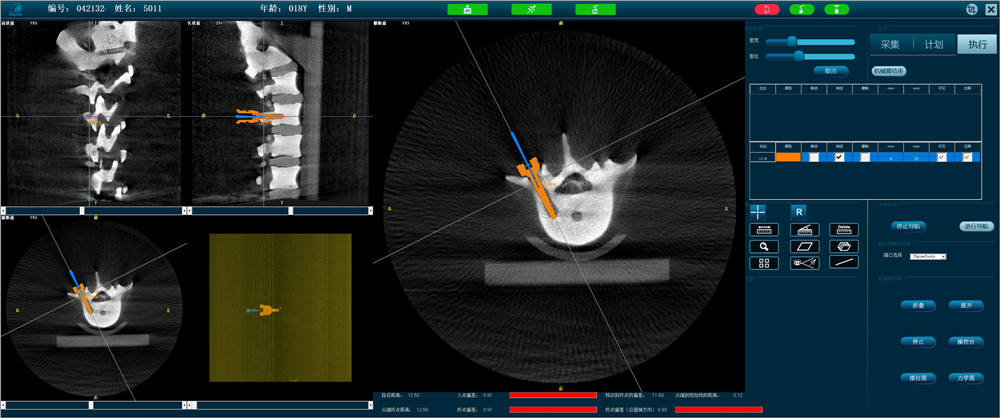Select the four-grid layout view icon
1000x418 pixels.
(765, 263)
